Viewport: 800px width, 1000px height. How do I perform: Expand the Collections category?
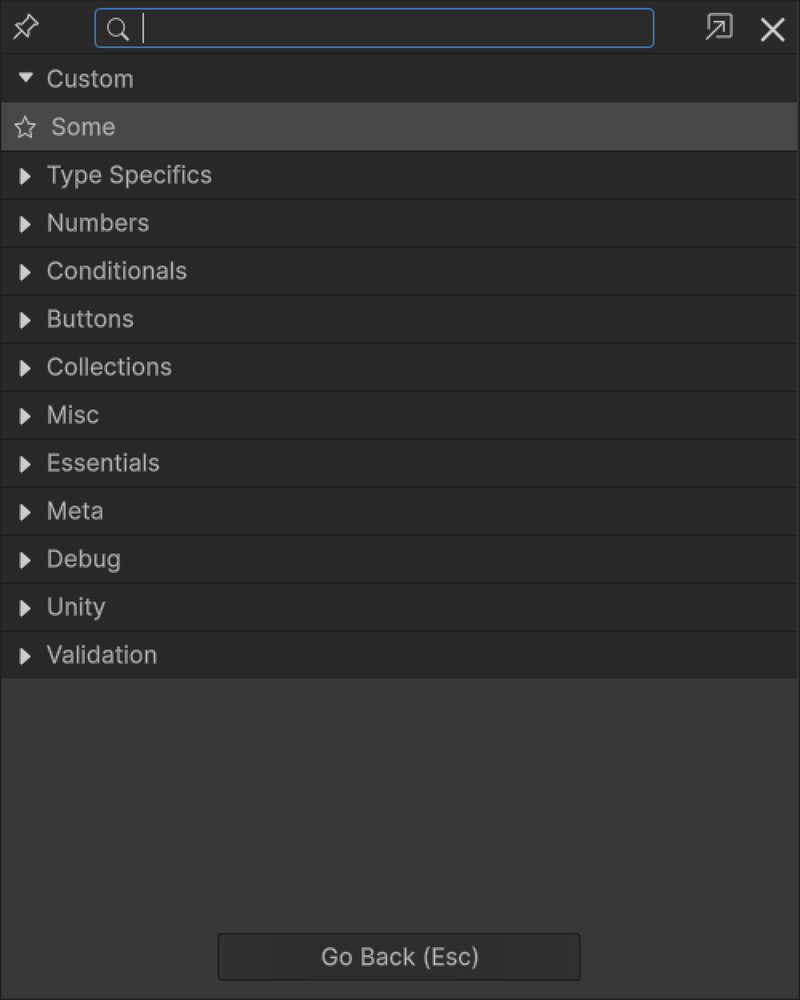pos(25,367)
